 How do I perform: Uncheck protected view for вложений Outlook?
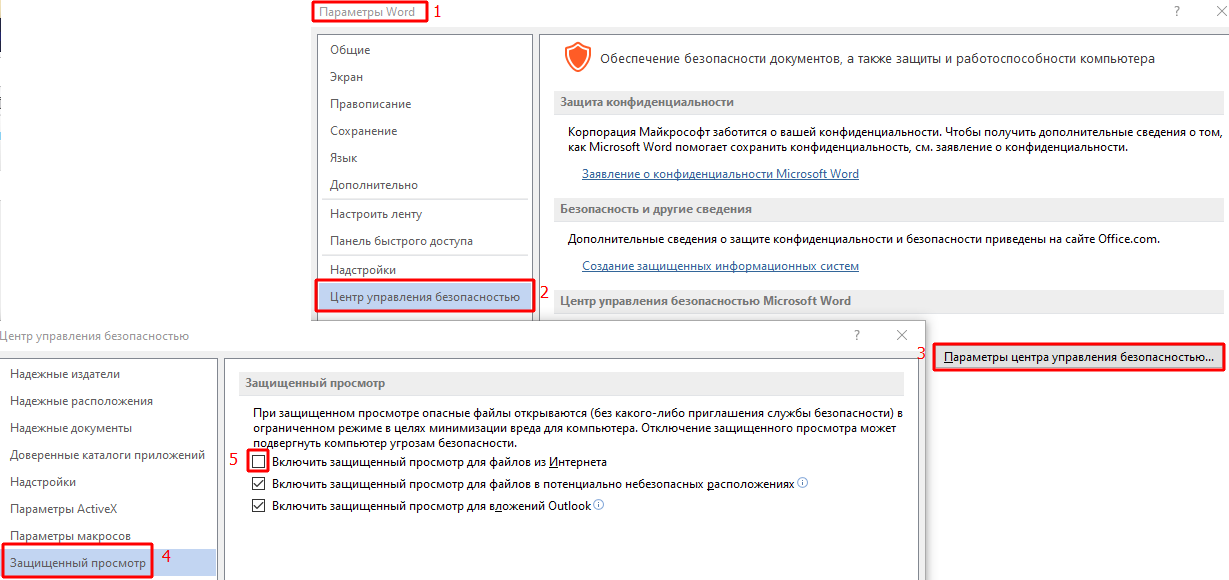259,506
